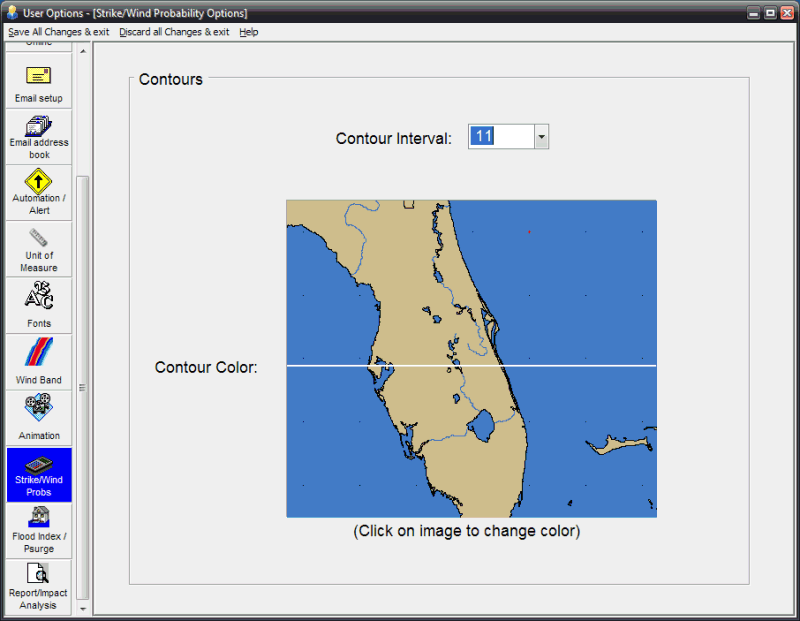800x621 pixels.
Task: Select the Automation / Alert icon
Action: [38, 191]
